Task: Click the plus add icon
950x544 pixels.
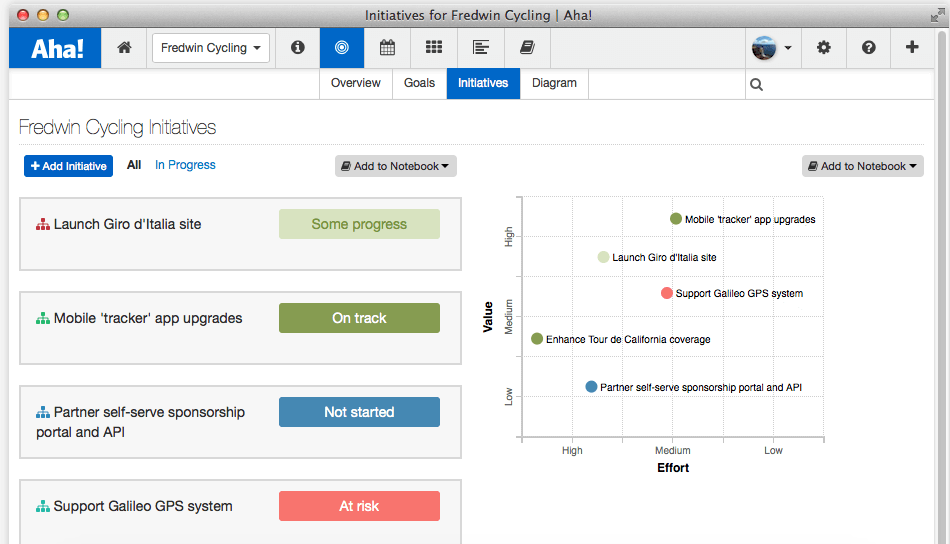Action: point(912,47)
